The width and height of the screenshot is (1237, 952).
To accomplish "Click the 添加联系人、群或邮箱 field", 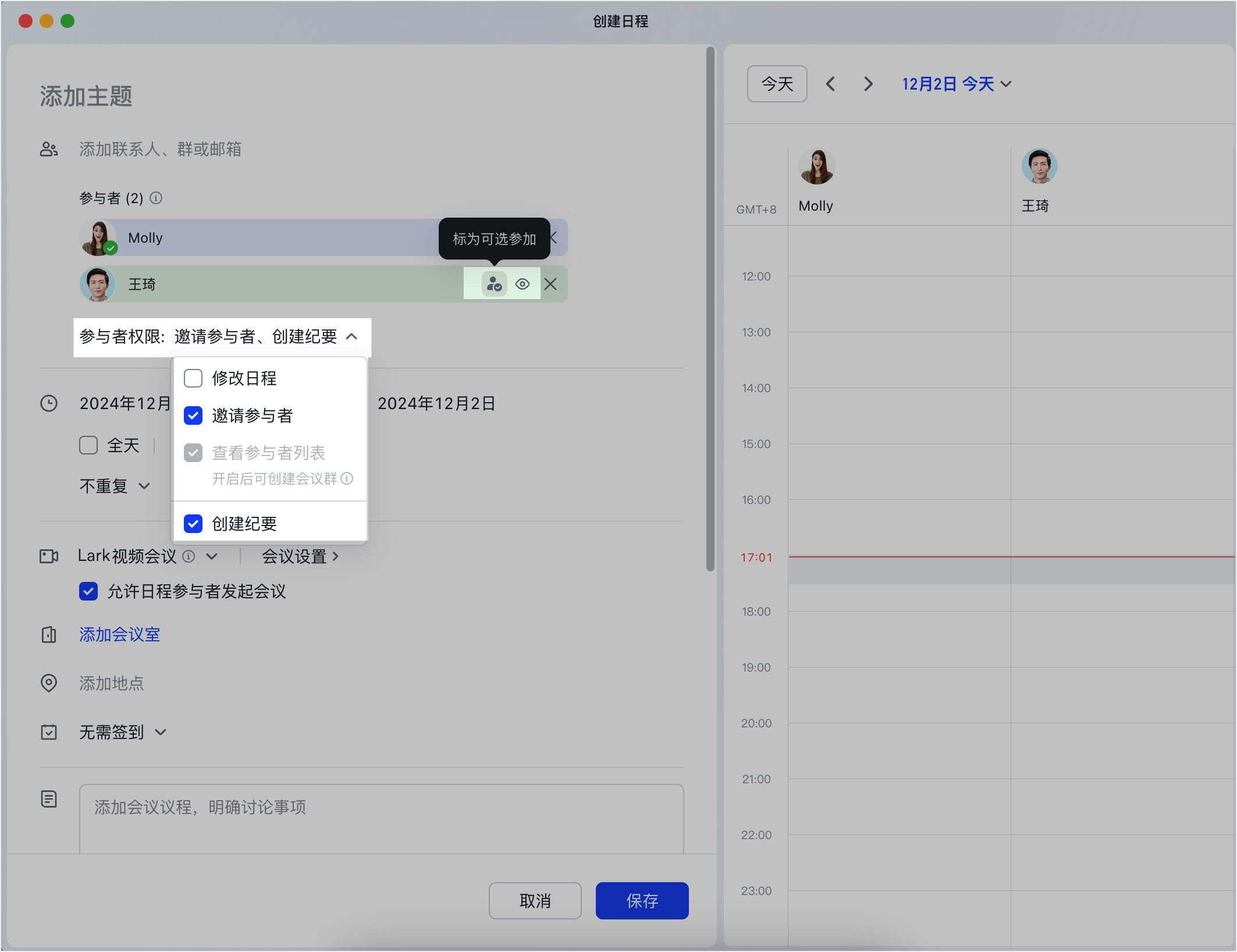I will [x=161, y=150].
